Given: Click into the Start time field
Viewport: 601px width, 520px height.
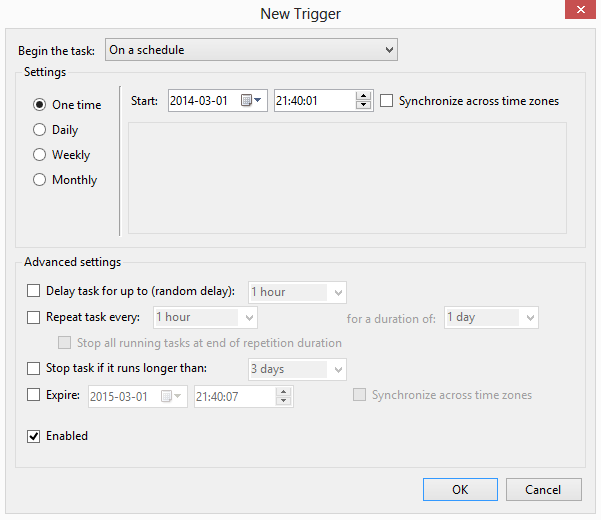Looking at the screenshot, I should click(x=313, y=101).
